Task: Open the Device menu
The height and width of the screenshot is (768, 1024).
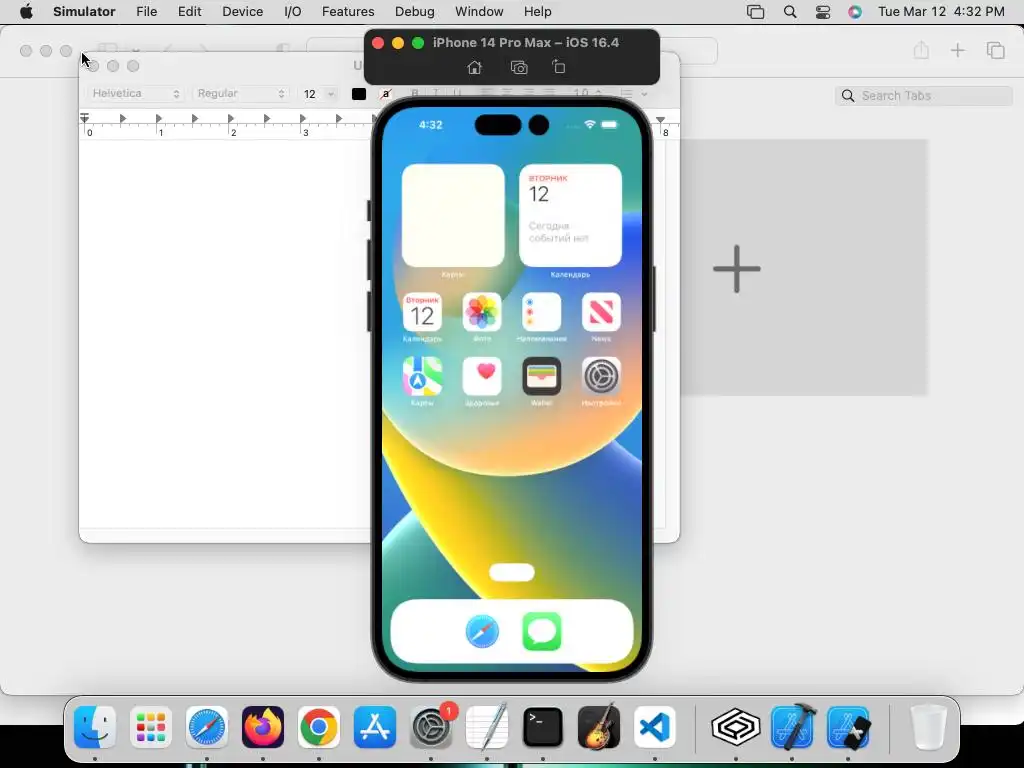Action: click(x=242, y=12)
